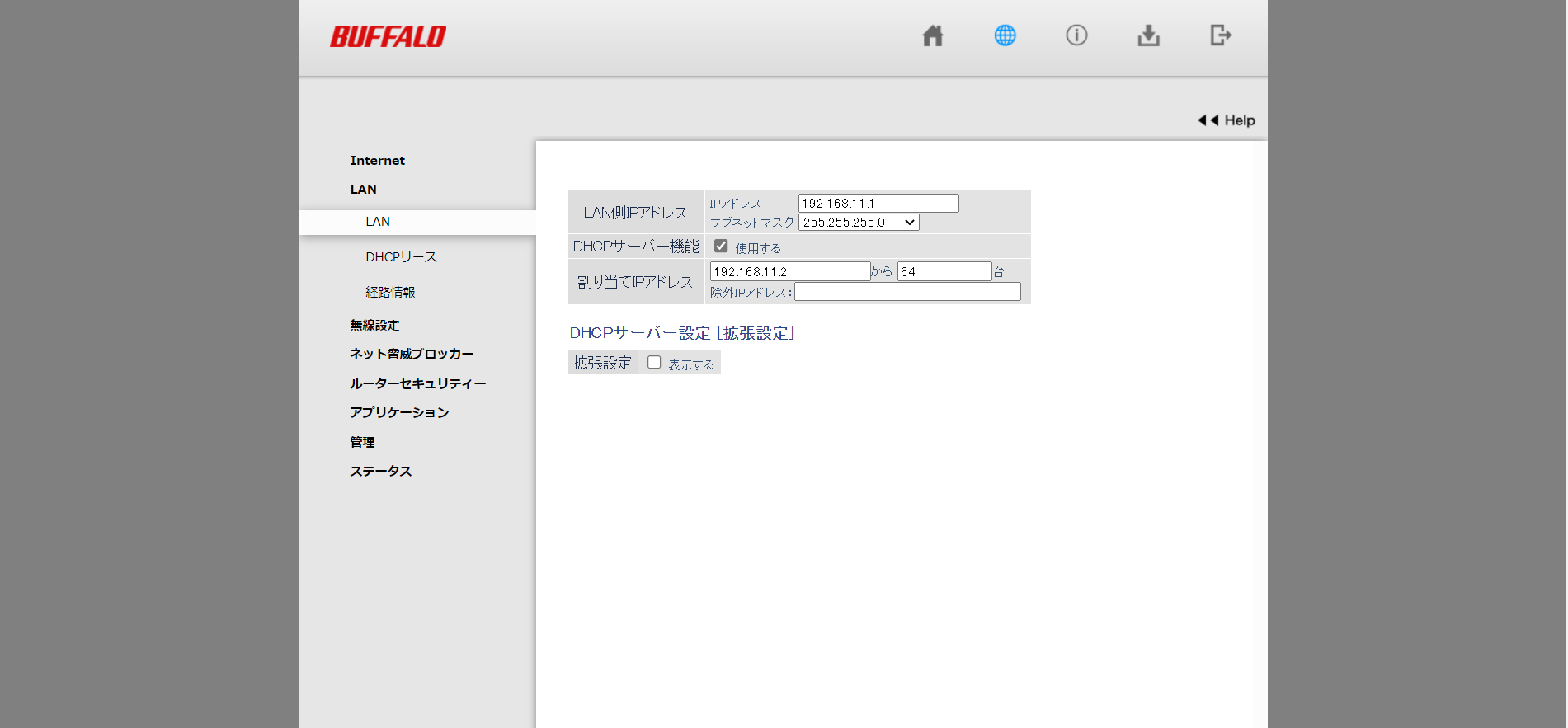Click the 除外IPアドレス input field
Image resolution: width=1568 pixels, height=728 pixels.
click(x=906, y=293)
